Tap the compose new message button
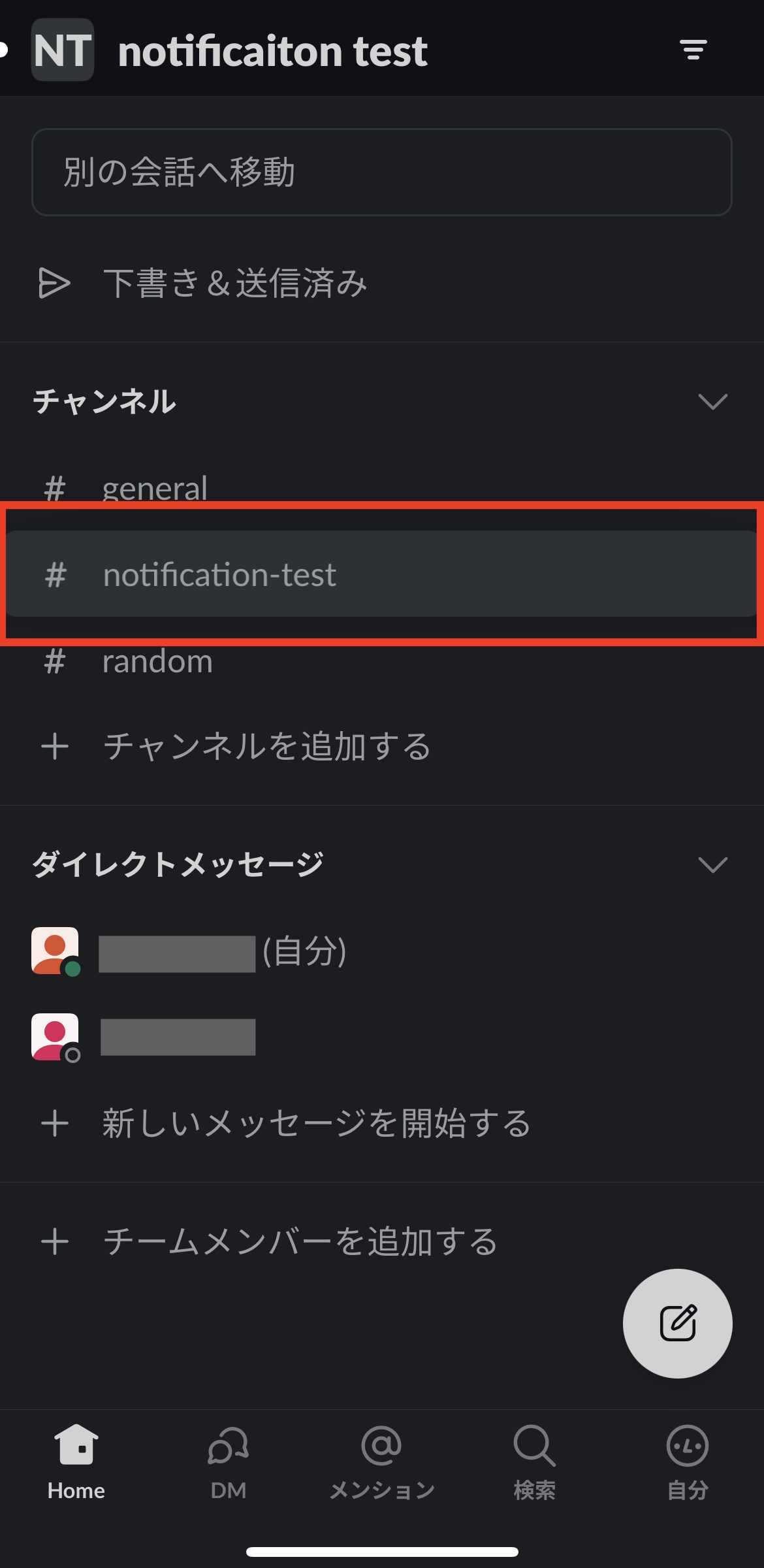The width and height of the screenshot is (764, 1568). point(677,1323)
